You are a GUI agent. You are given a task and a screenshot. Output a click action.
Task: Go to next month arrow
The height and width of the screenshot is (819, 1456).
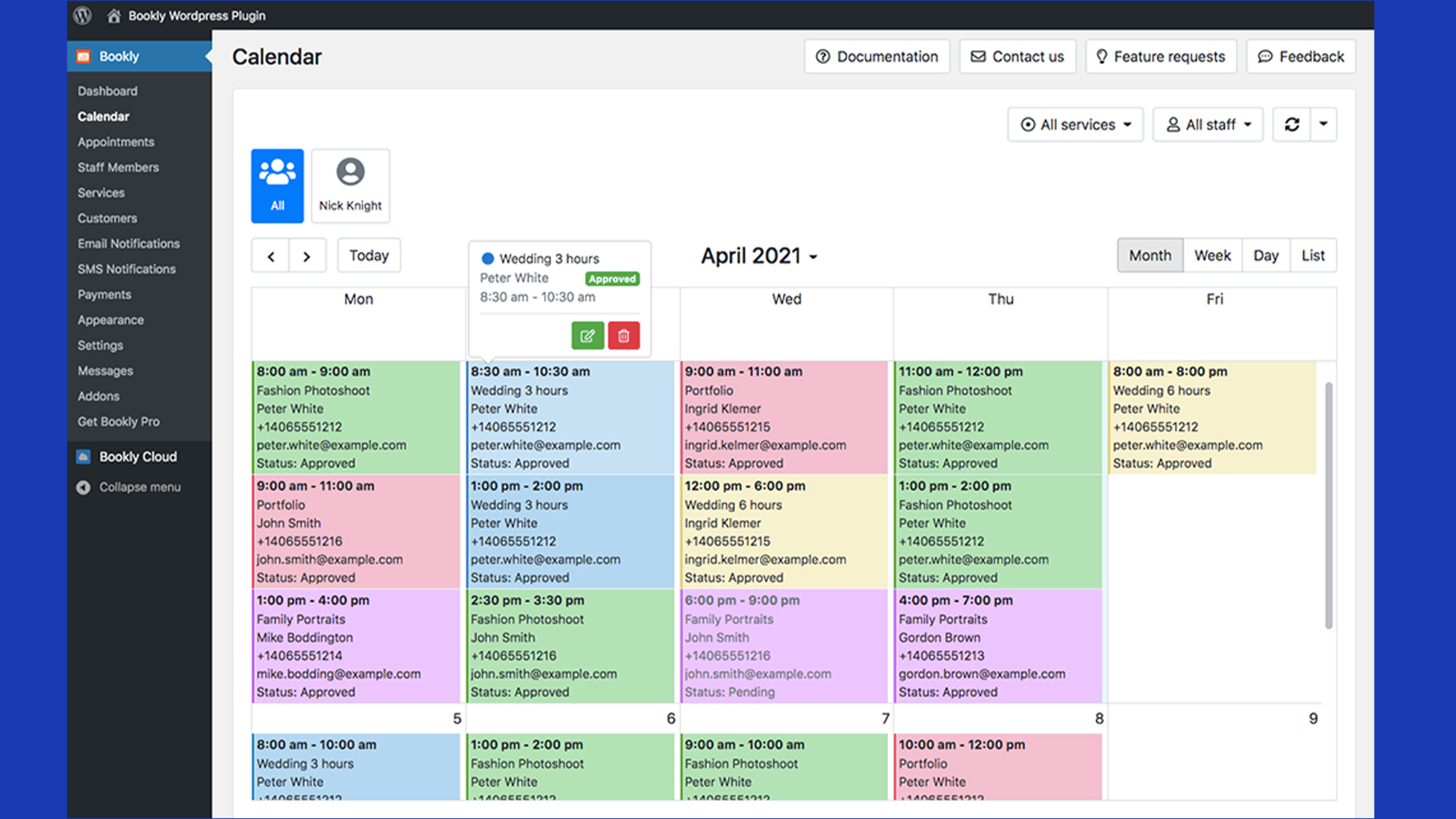307,256
